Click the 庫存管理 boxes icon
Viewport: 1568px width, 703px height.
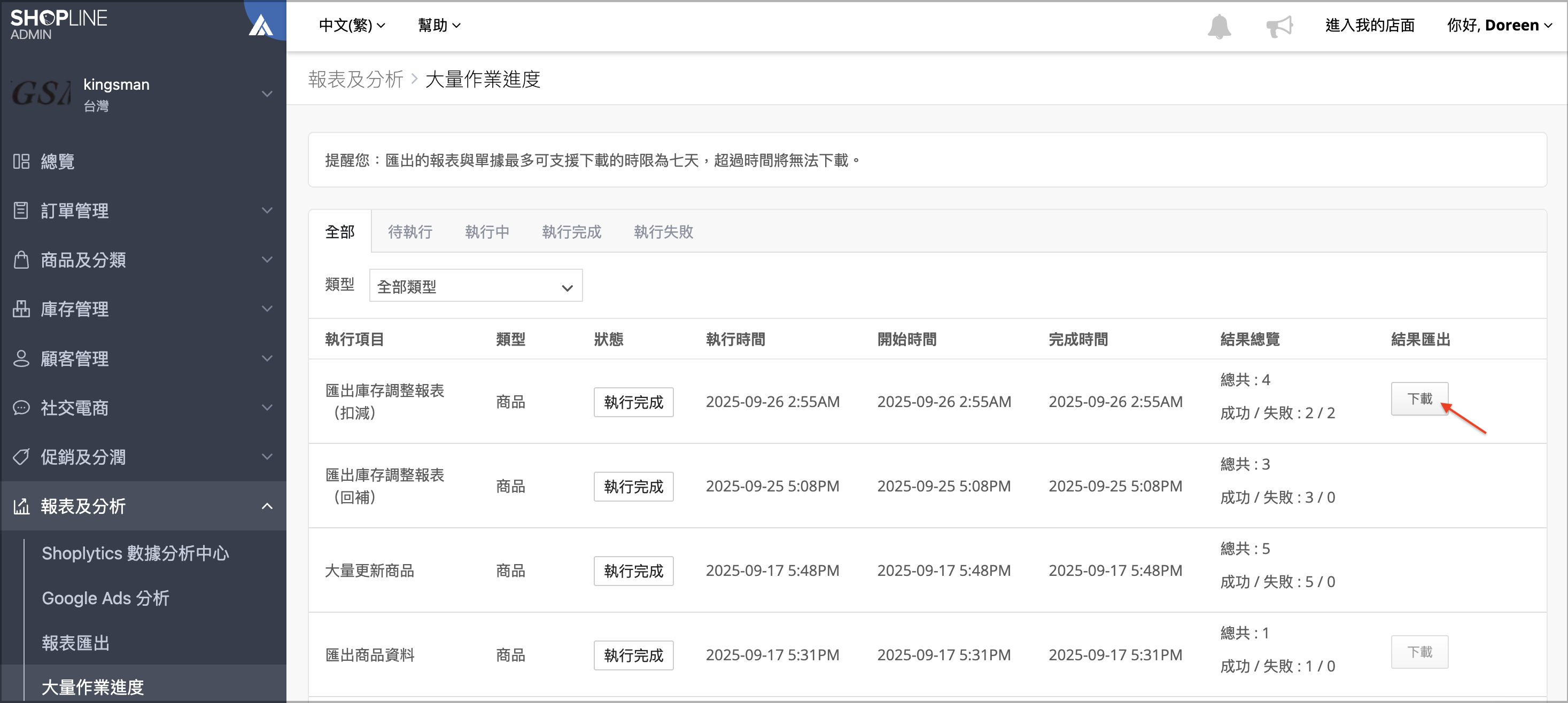pyautogui.click(x=21, y=309)
